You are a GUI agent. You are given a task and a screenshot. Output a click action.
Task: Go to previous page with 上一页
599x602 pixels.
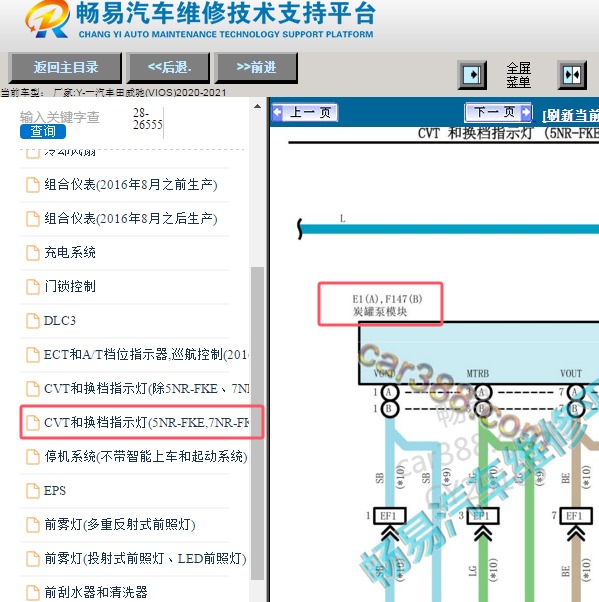point(304,113)
